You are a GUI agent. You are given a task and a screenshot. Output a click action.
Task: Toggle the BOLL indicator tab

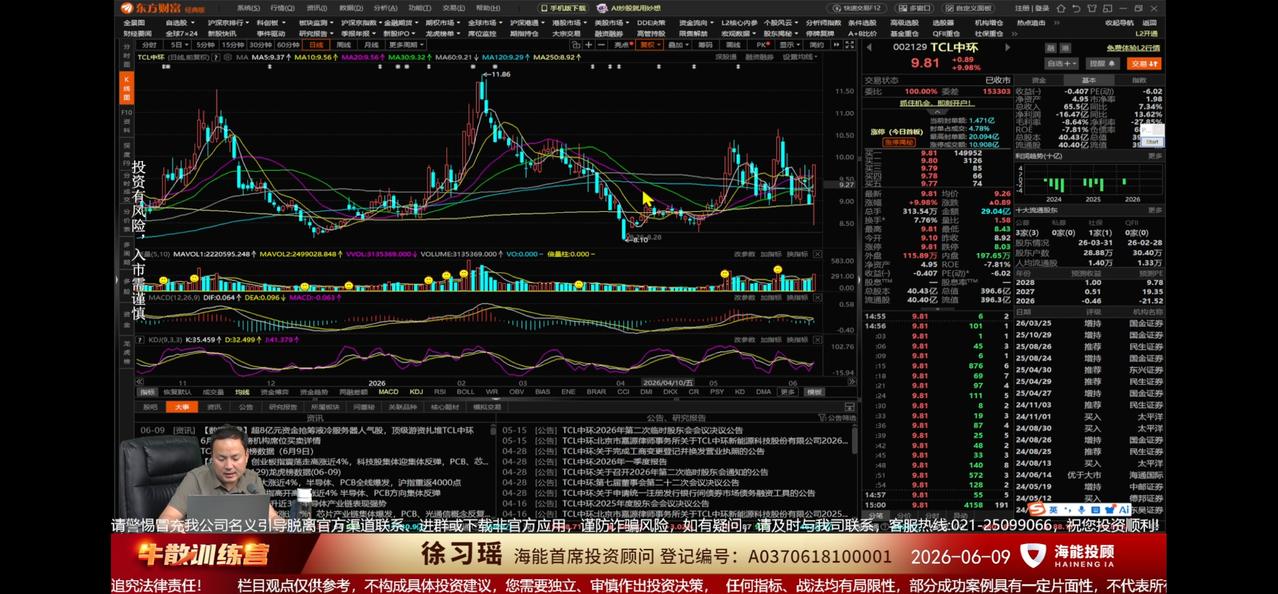click(466, 392)
